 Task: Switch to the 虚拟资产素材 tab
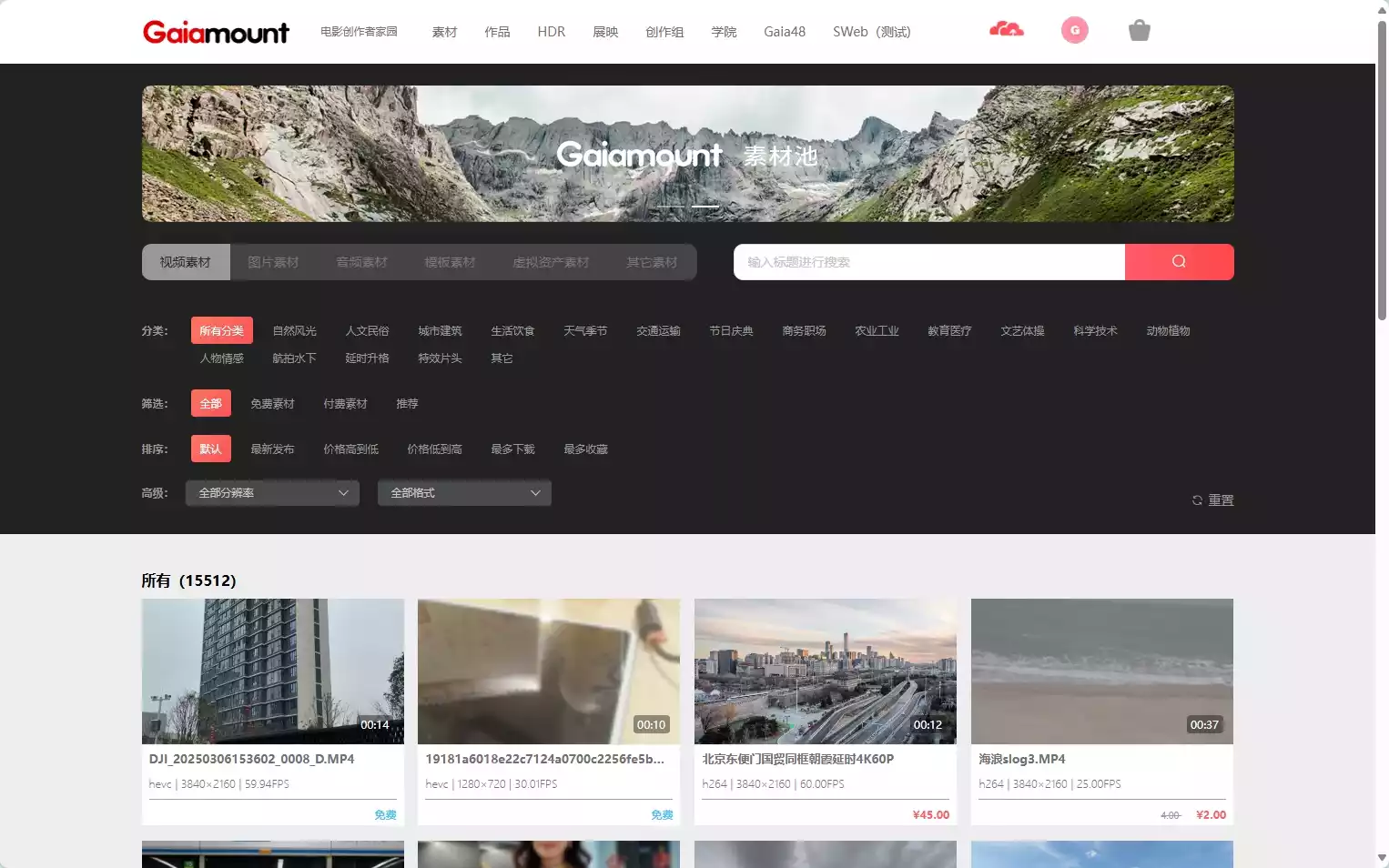pyautogui.click(x=551, y=262)
